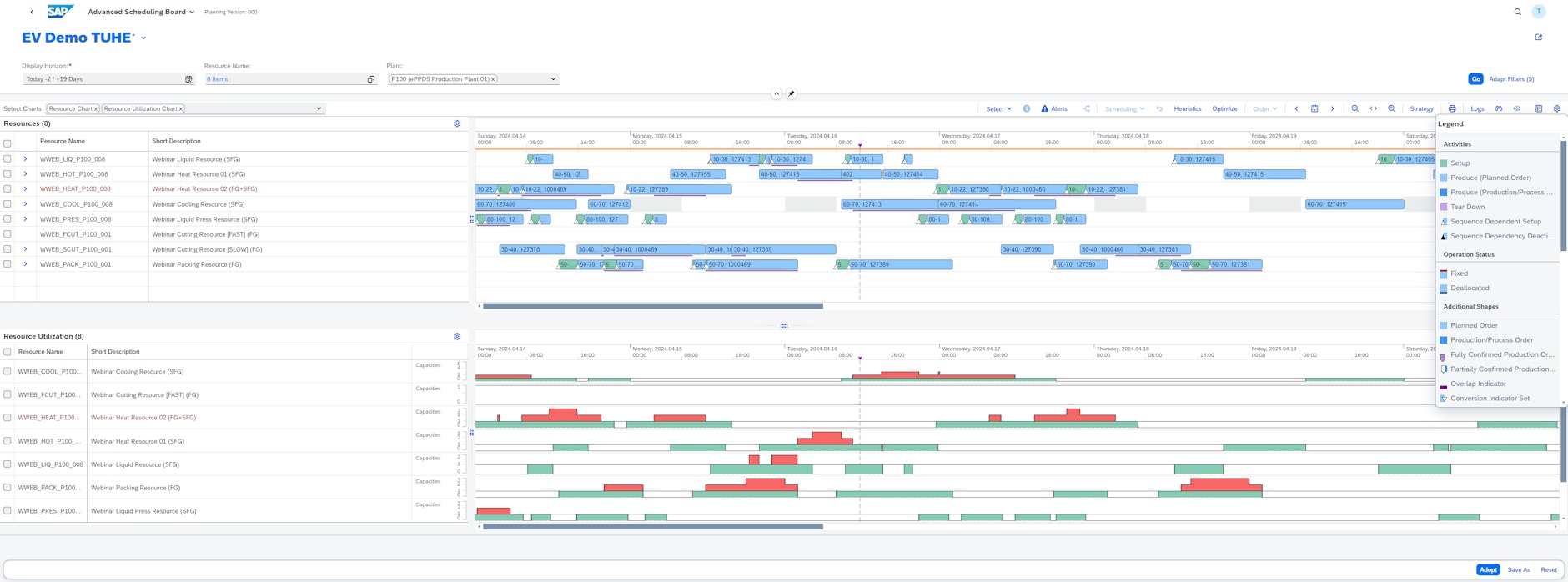Click the pin header icon
The width and height of the screenshot is (1568, 582).
tap(792, 93)
